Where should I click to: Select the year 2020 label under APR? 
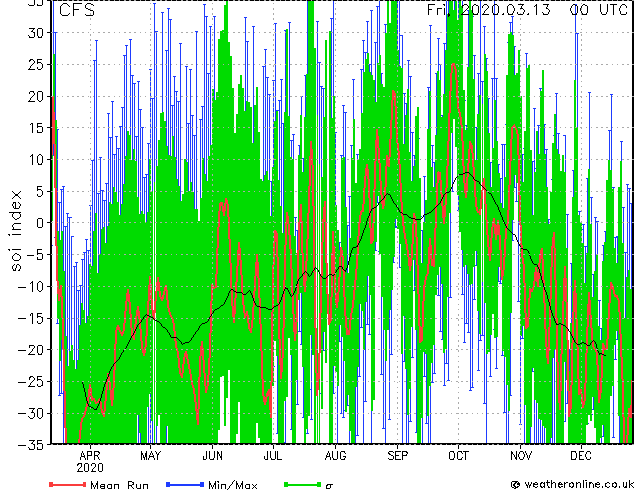90,468
